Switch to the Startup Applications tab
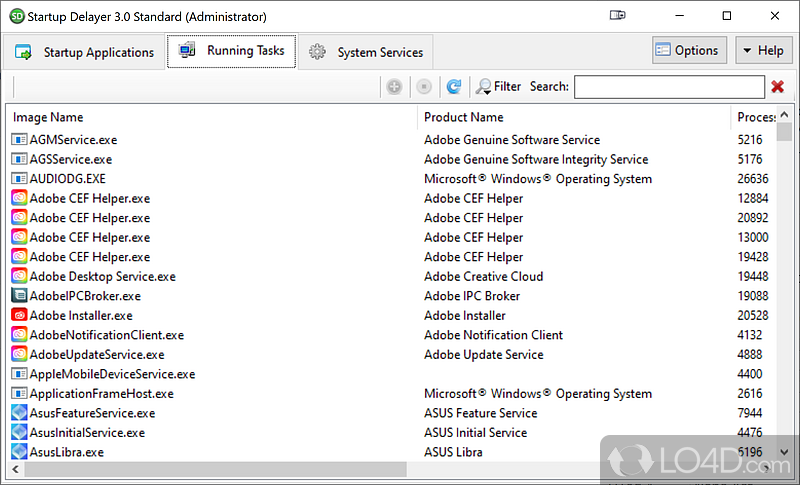This screenshot has height=485, width=800. tap(85, 52)
